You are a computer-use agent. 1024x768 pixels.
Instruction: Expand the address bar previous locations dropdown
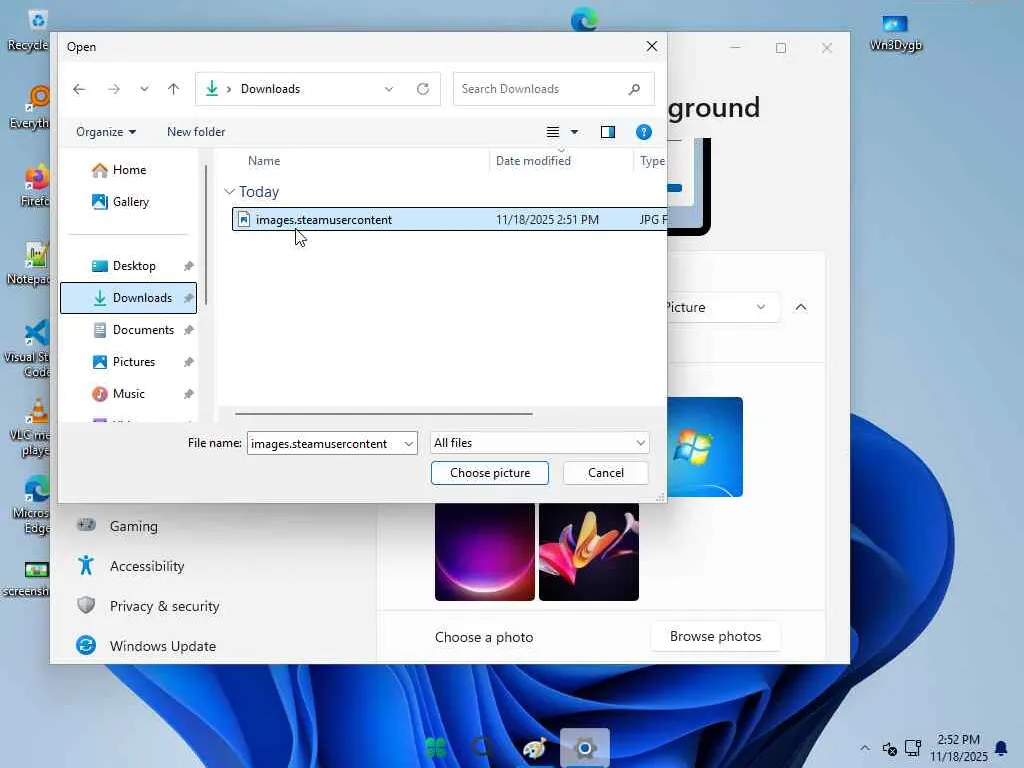pos(389,89)
